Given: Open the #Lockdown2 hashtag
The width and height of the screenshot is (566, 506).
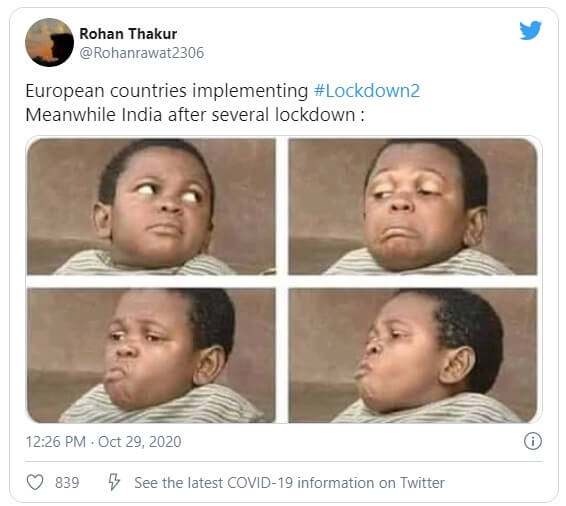Looking at the screenshot, I should (x=367, y=91).
